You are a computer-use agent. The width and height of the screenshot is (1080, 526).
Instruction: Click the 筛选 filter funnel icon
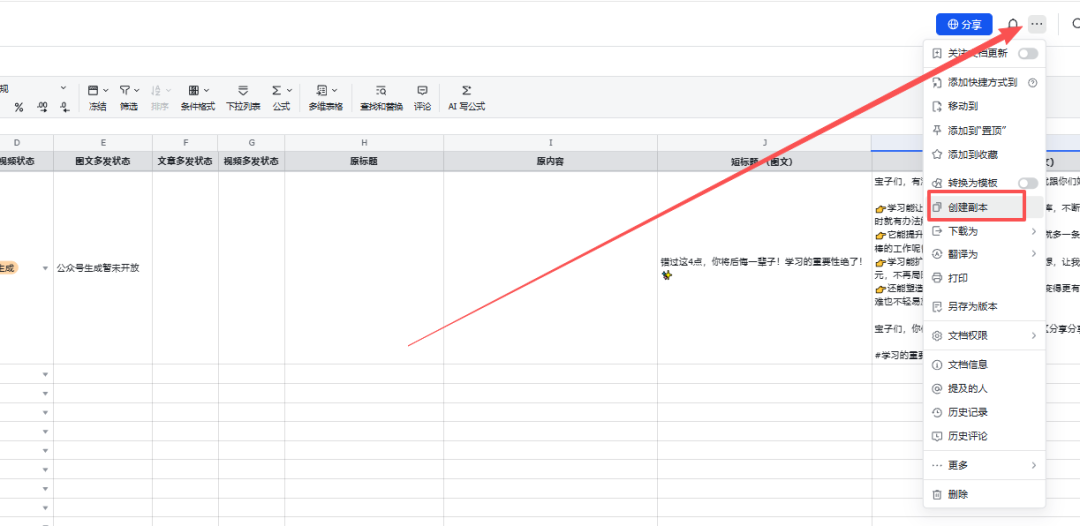tap(125, 90)
